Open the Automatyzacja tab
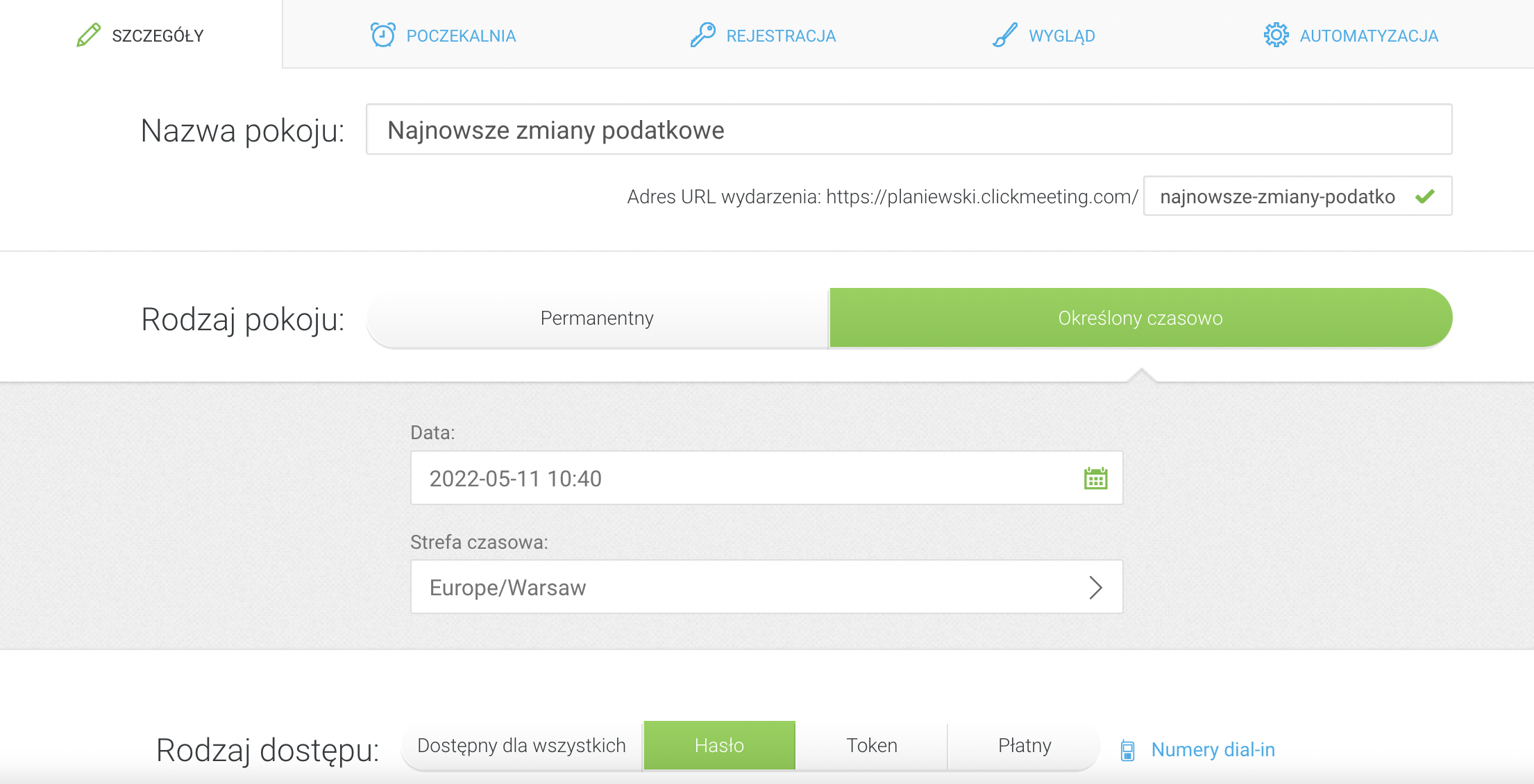This screenshot has height=784, width=1534. (x=1368, y=36)
